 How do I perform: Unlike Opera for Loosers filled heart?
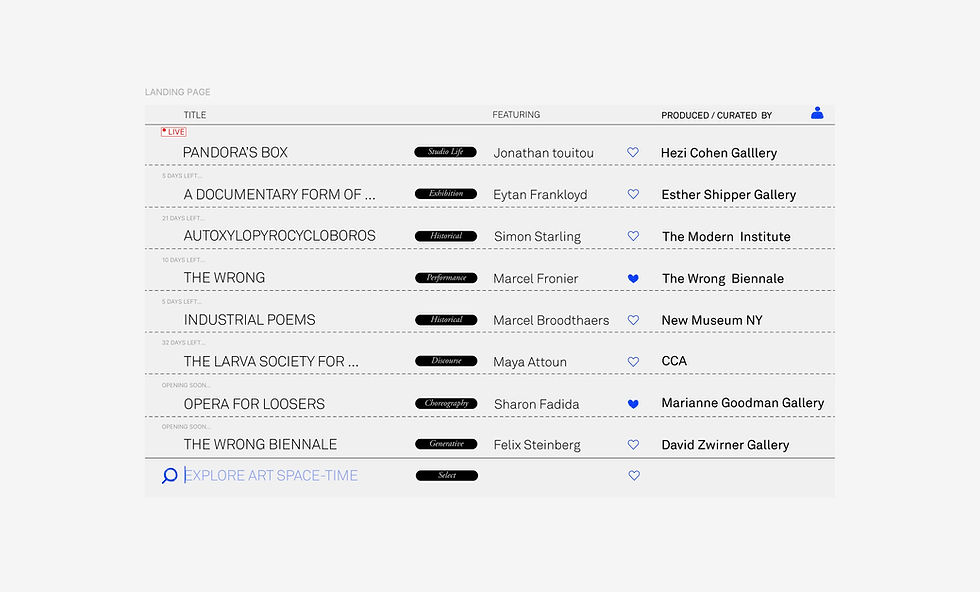click(x=633, y=404)
